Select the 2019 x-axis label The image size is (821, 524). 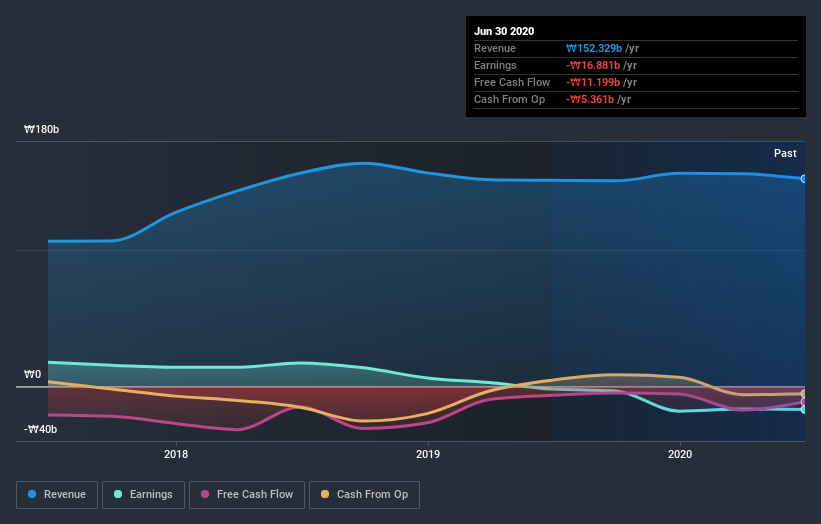point(428,454)
